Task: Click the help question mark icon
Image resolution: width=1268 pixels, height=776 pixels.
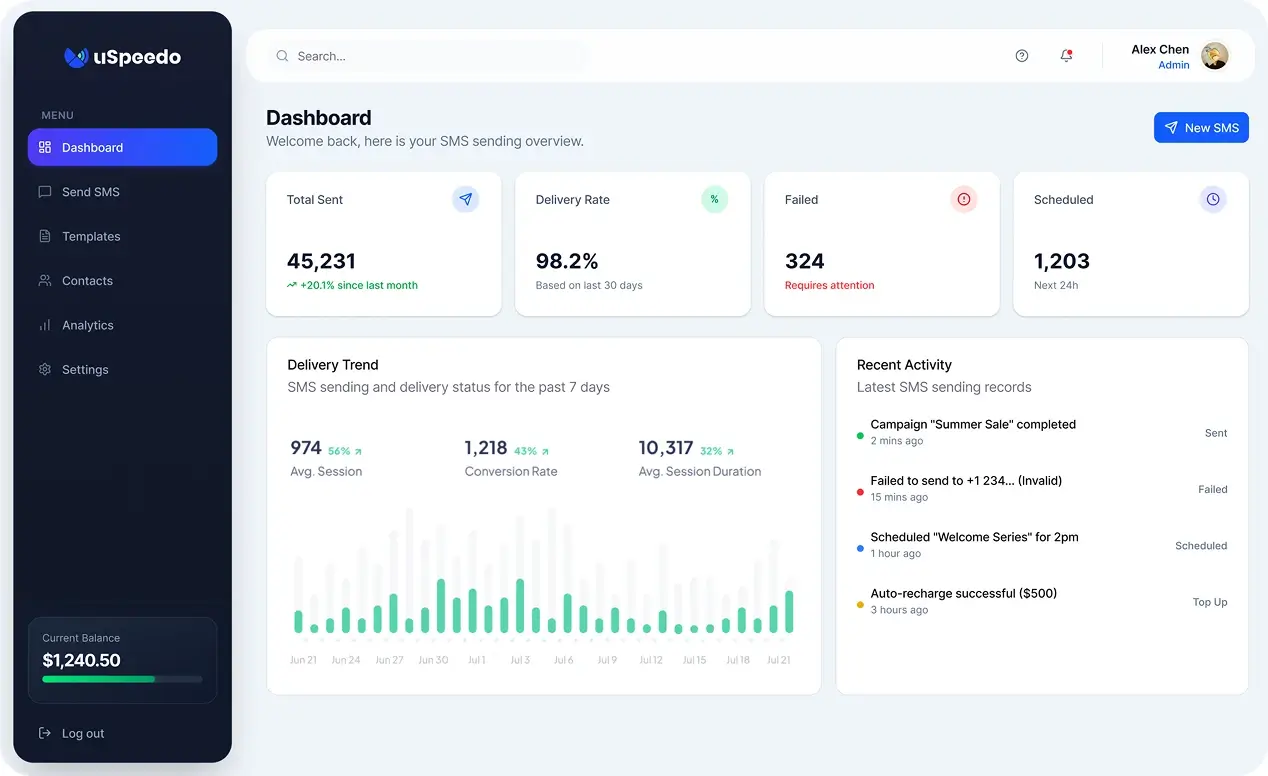Action: [x=1021, y=55]
